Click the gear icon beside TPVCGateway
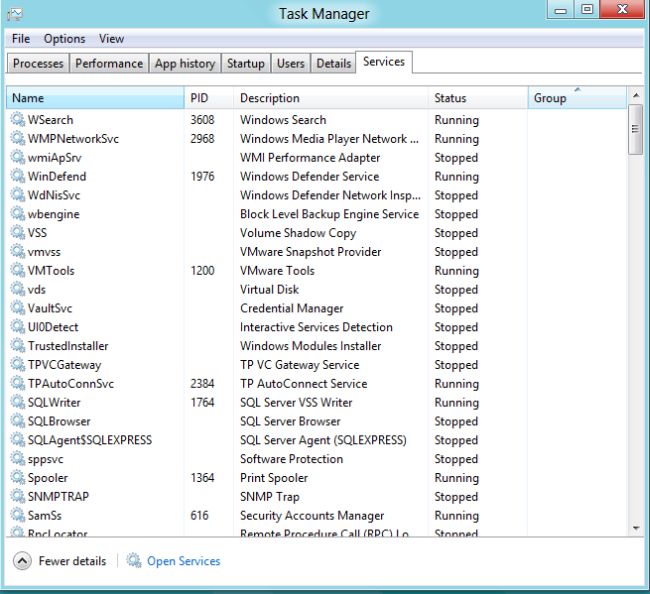Image resolution: width=650 pixels, height=594 pixels. [x=17, y=364]
